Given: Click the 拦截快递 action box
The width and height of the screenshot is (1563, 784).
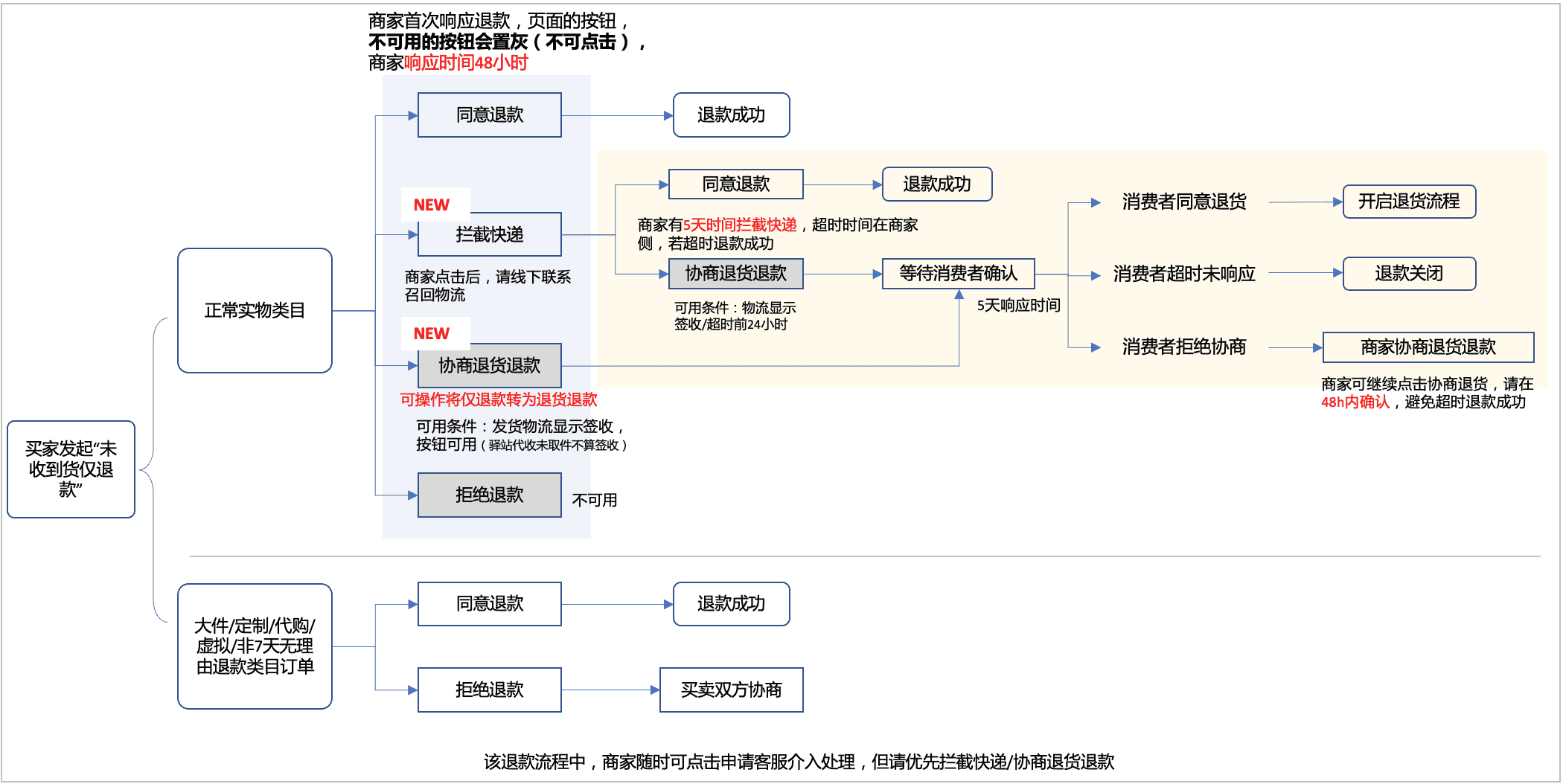Looking at the screenshot, I should click(x=490, y=234).
